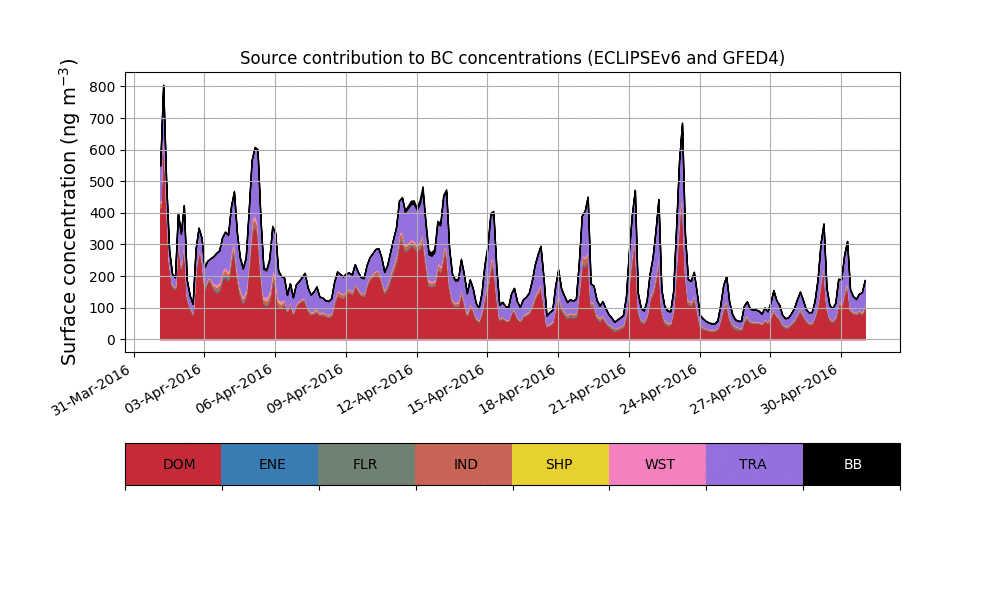
Task: Click the 03-Apr-2016 date label
Action: (x=162, y=389)
